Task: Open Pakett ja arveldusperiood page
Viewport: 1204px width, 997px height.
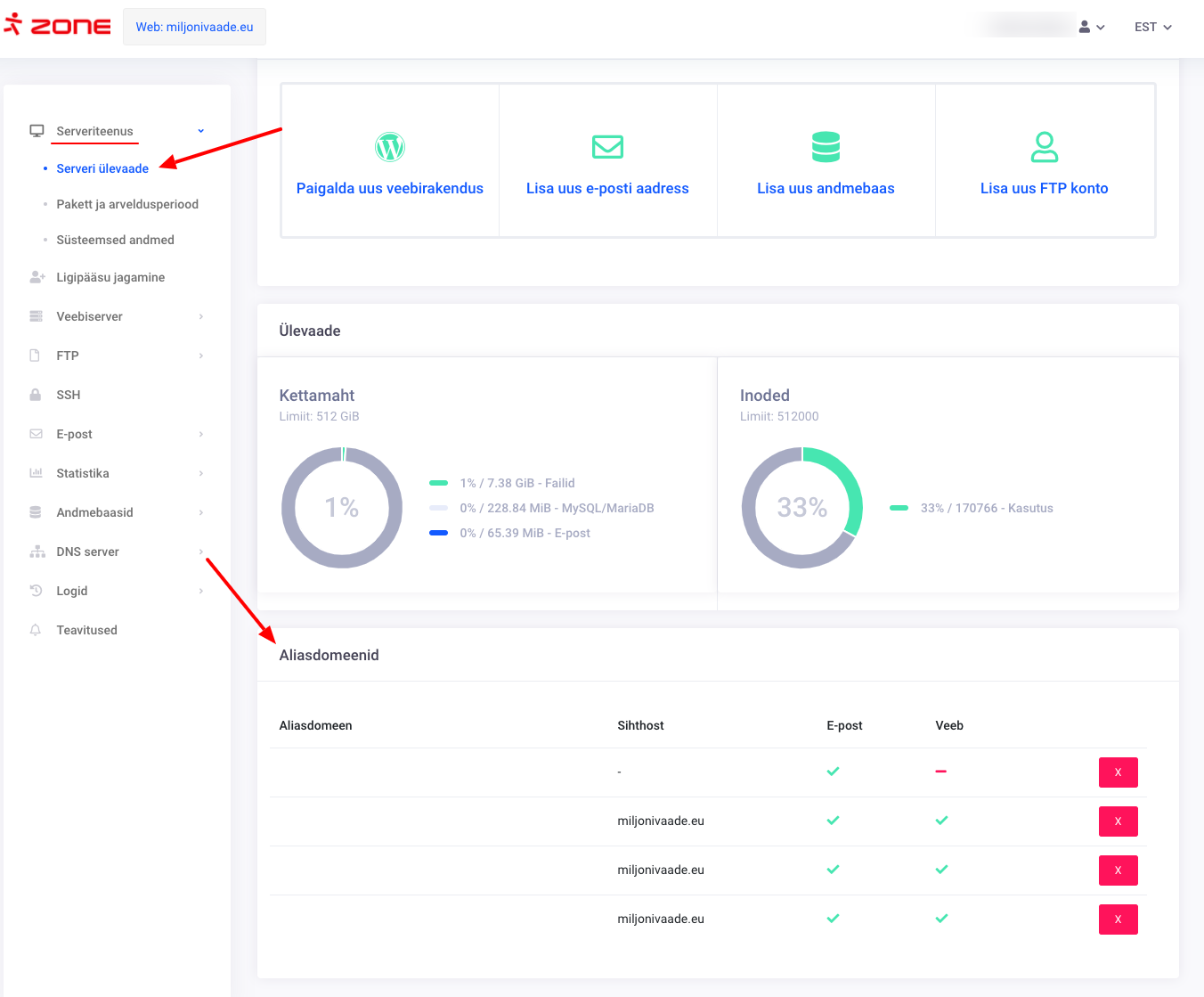Action: pos(127,204)
